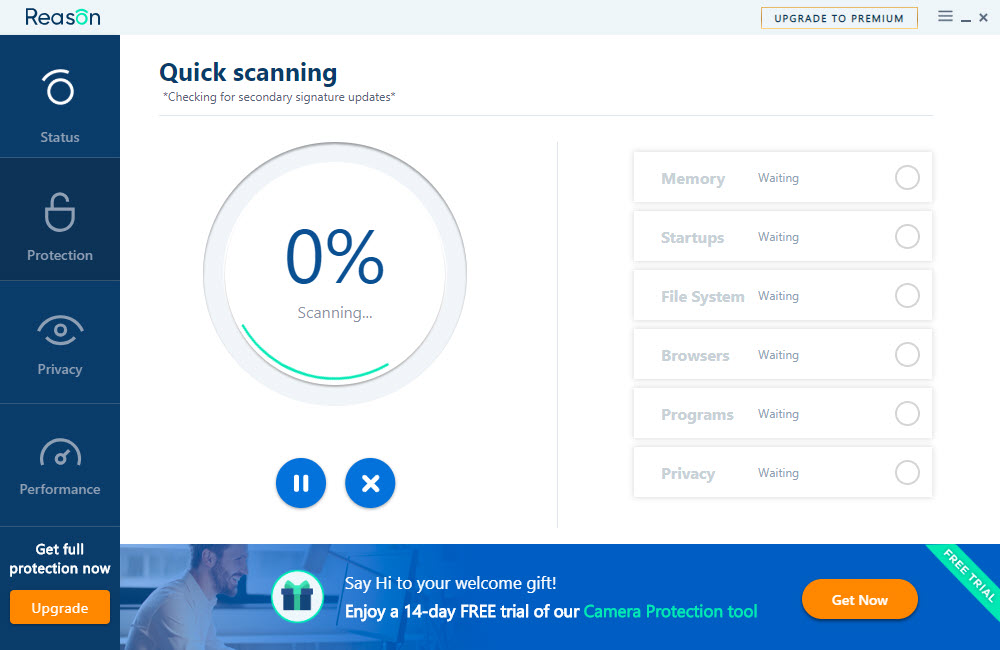This screenshot has height=650, width=1000.
Task: Click the Browsers scan row label
Action: point(695,355)
